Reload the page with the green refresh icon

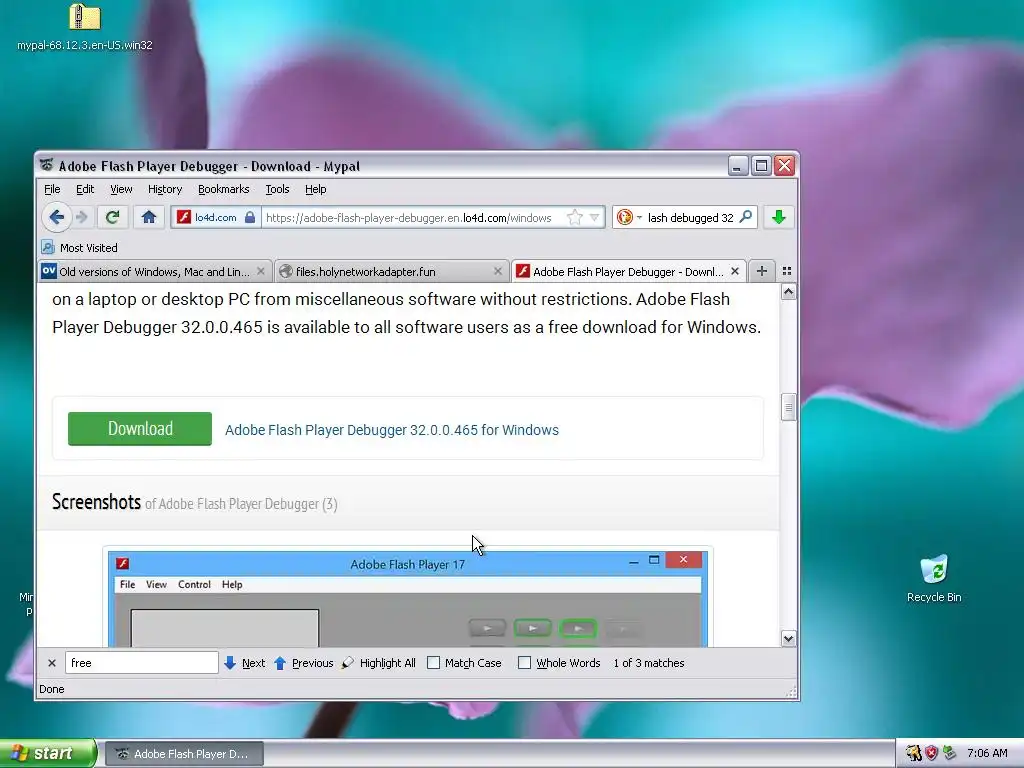coord(112,217)
